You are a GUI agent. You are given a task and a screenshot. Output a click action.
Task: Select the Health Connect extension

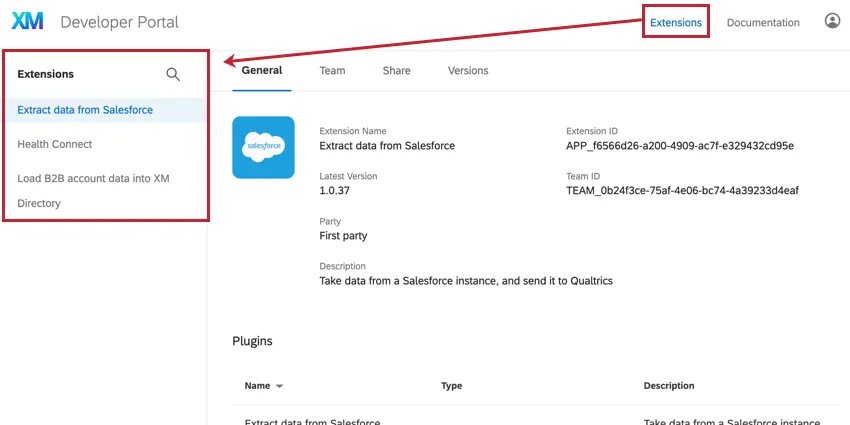(x=55, y=144)
